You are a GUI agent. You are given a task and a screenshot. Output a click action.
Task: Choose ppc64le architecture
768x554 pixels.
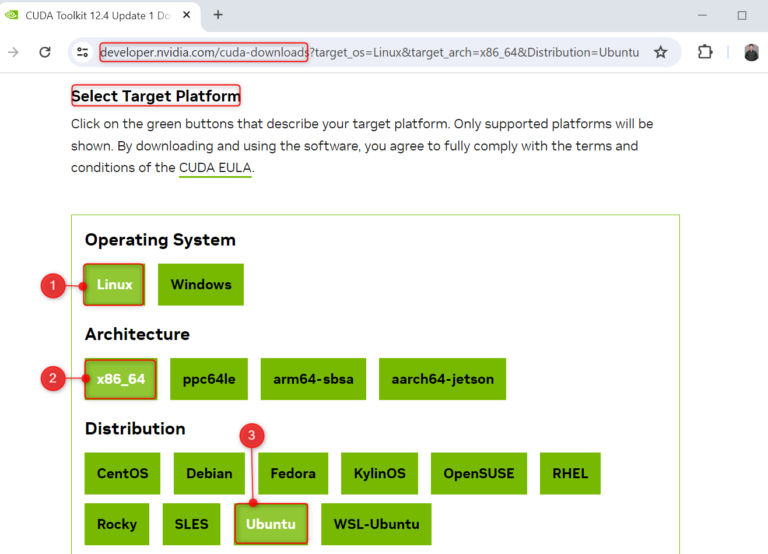click(x=208, y=379)
